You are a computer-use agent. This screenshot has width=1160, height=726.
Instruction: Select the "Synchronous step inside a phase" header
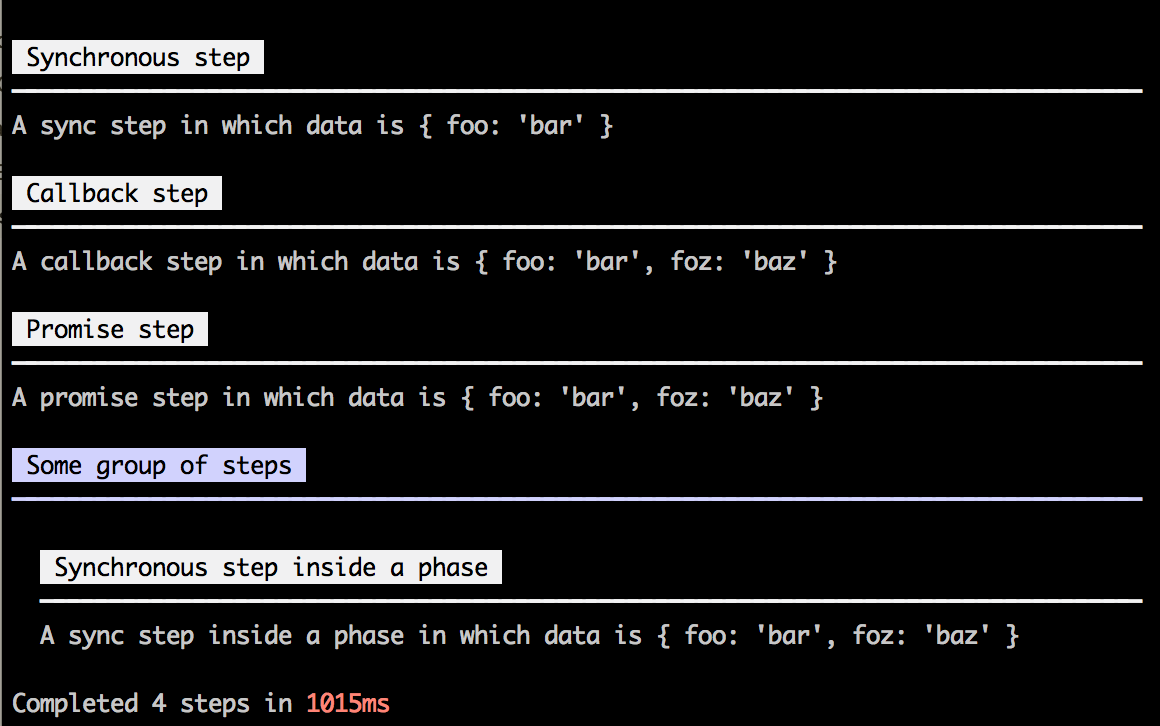coord(271,568)
